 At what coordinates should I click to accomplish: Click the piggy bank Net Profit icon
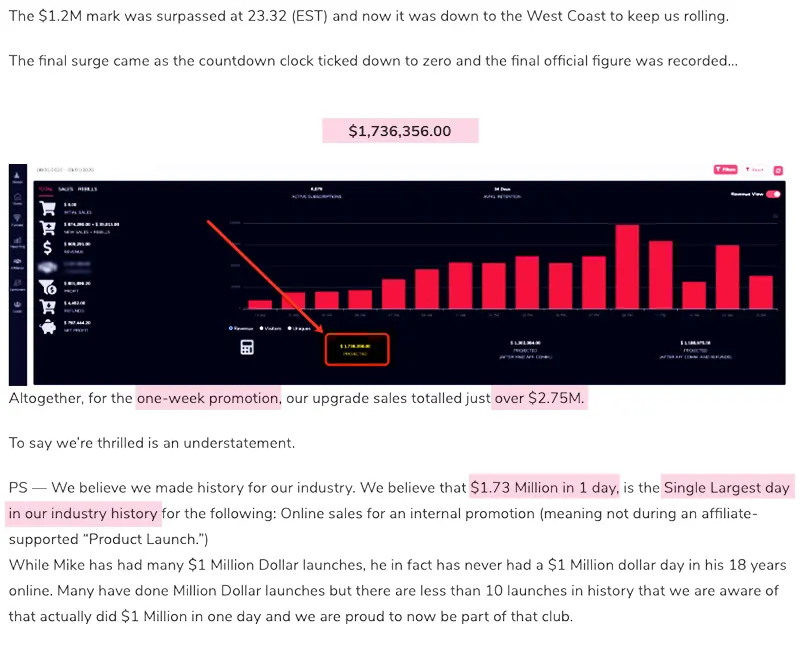pyautogui.click(x=48, y=327)
